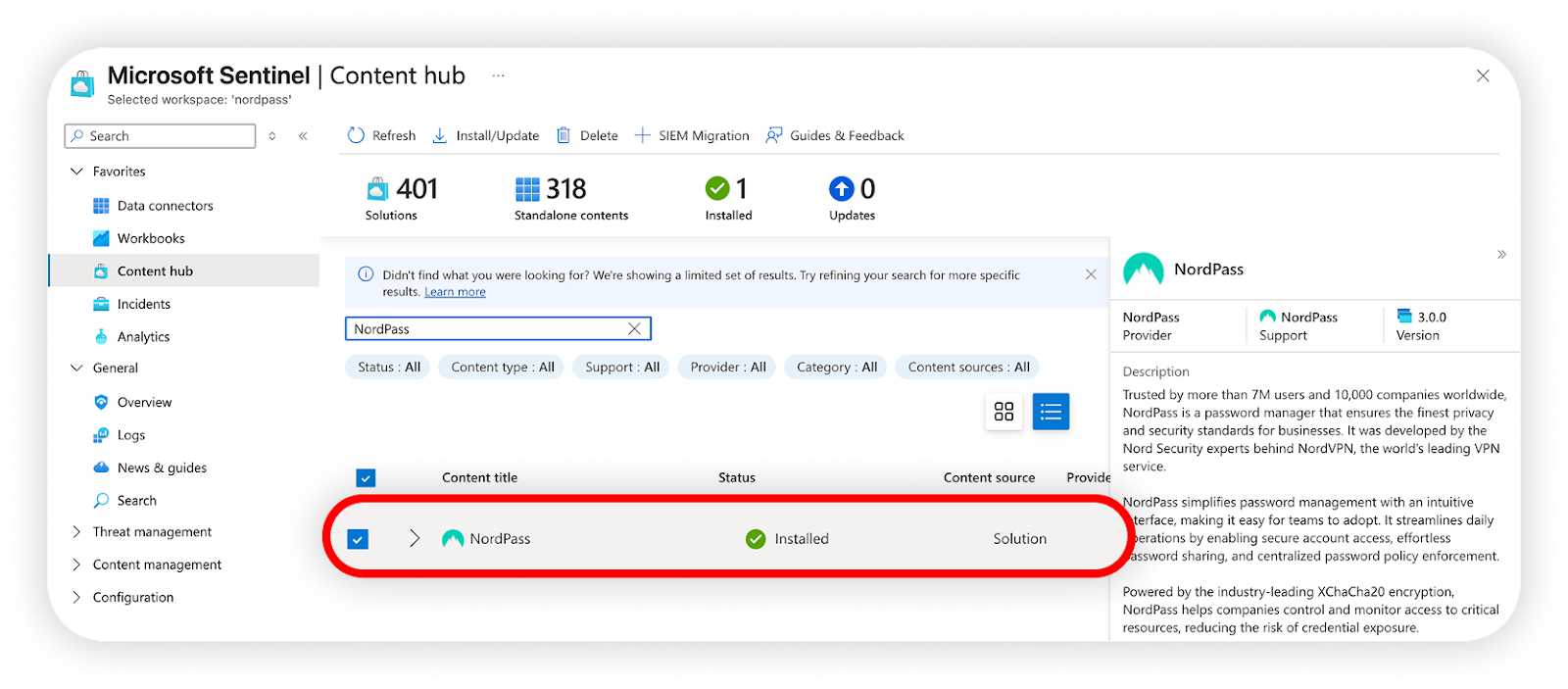Open the ellipsis menu beside Content hub title
Viewport: 1568px width, 689px height.
(499, 75)
